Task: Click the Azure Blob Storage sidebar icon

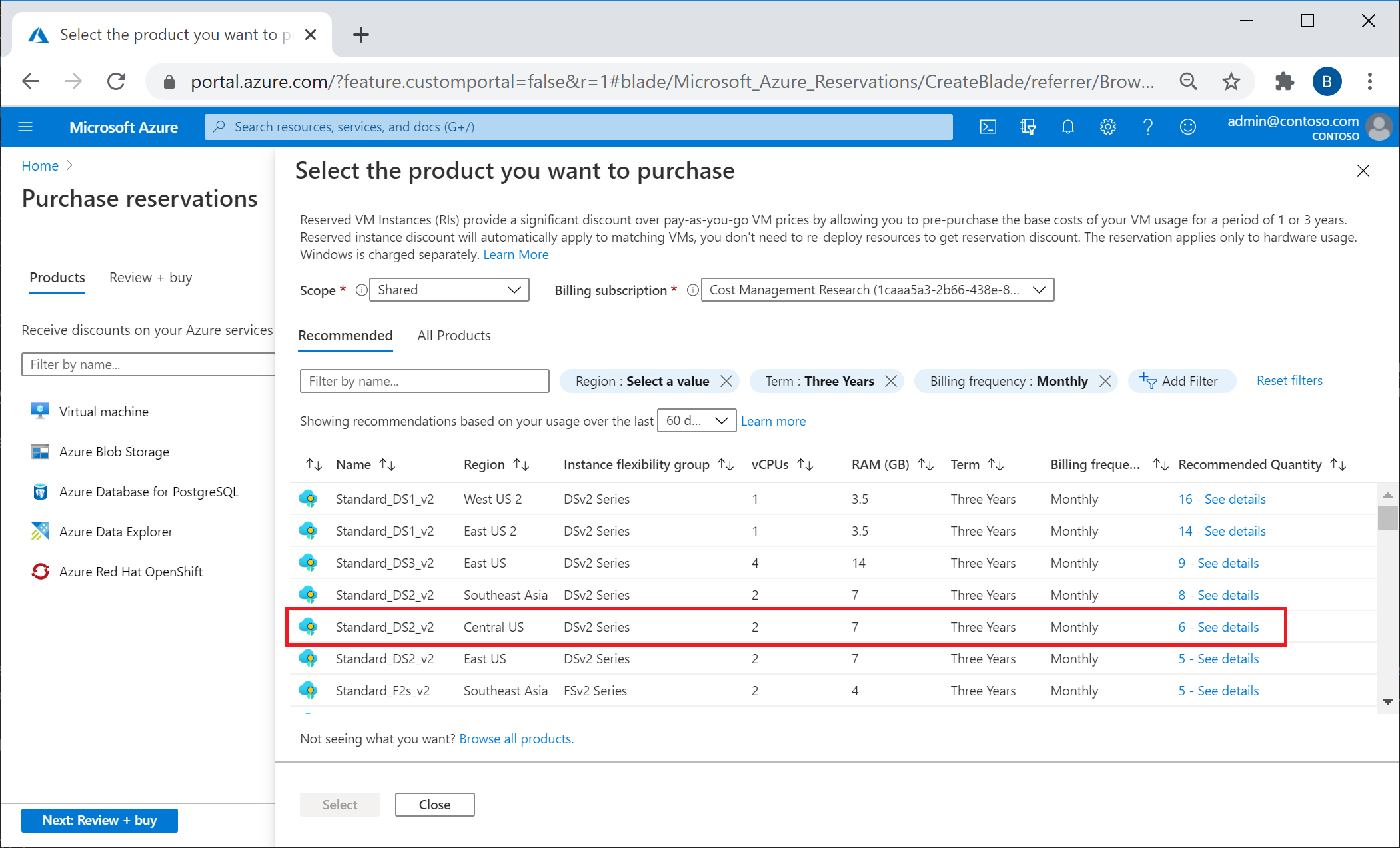Action: (41, 451)
